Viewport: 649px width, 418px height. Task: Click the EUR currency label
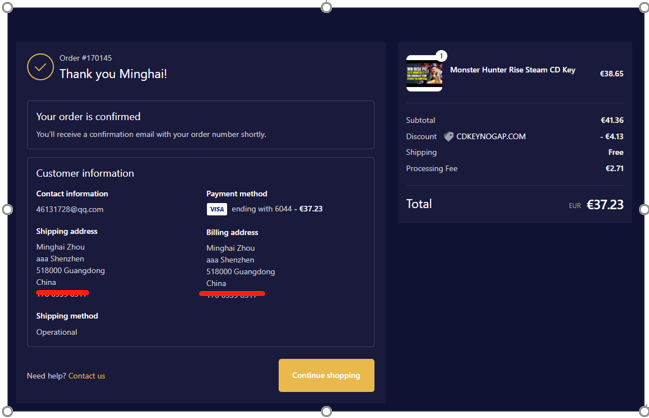[x=574, y=206]
